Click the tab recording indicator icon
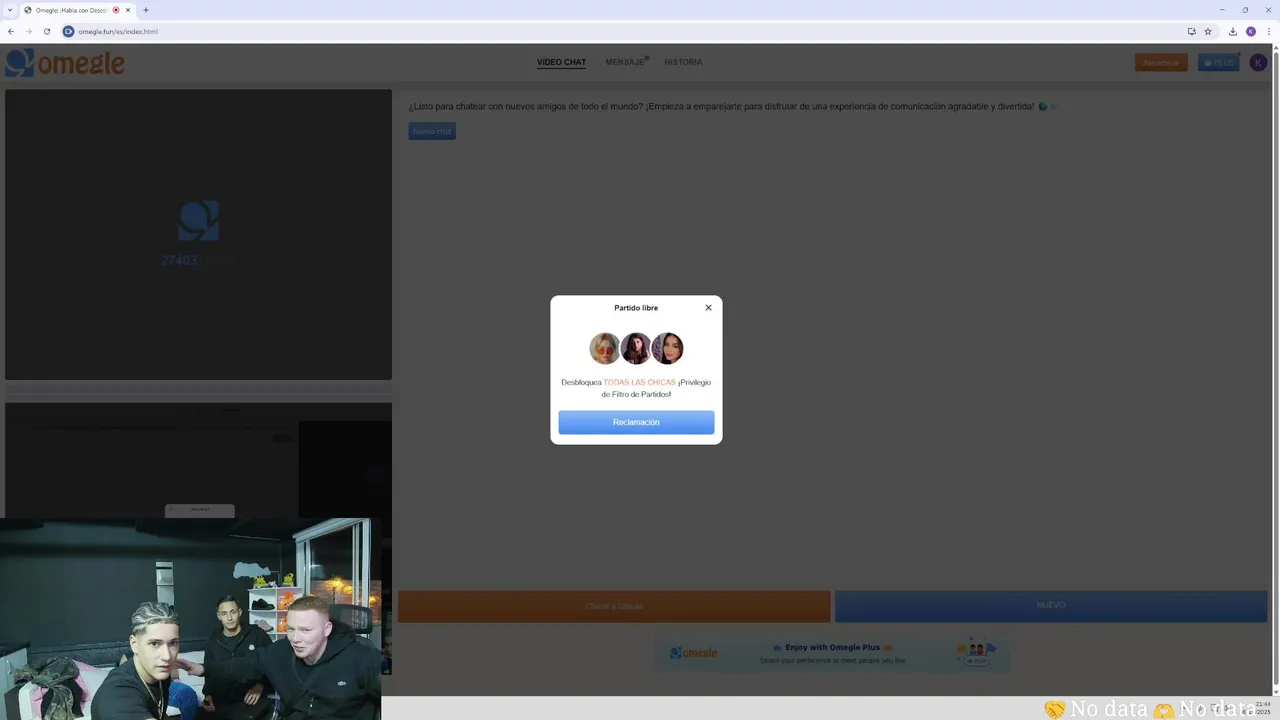 click(x=116, y=10)
